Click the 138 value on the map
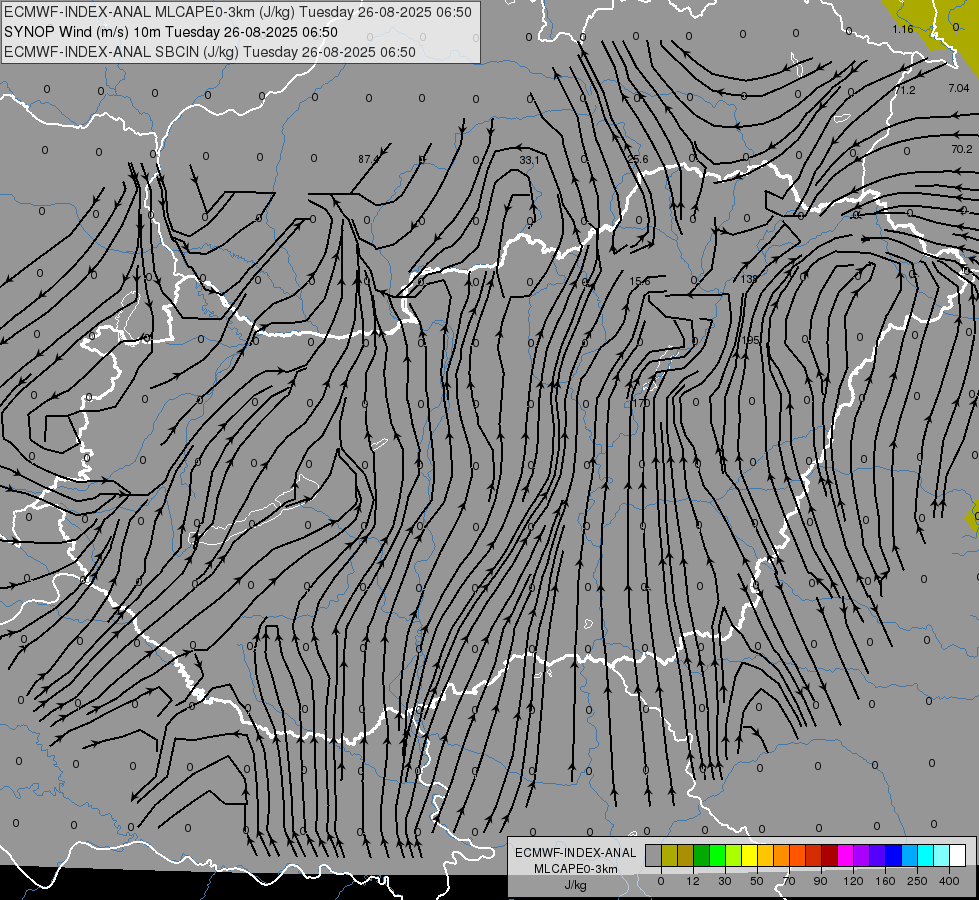Viewport: 979px width, 900px height. click(749, 279)
